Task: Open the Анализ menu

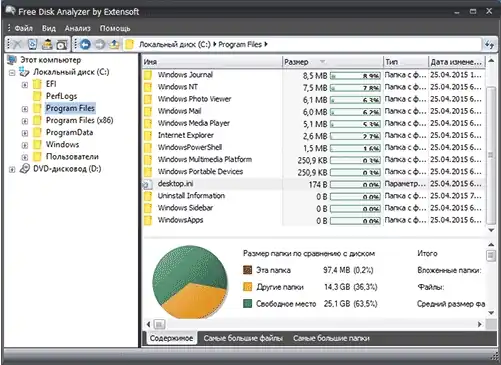Action: (78, 28)
